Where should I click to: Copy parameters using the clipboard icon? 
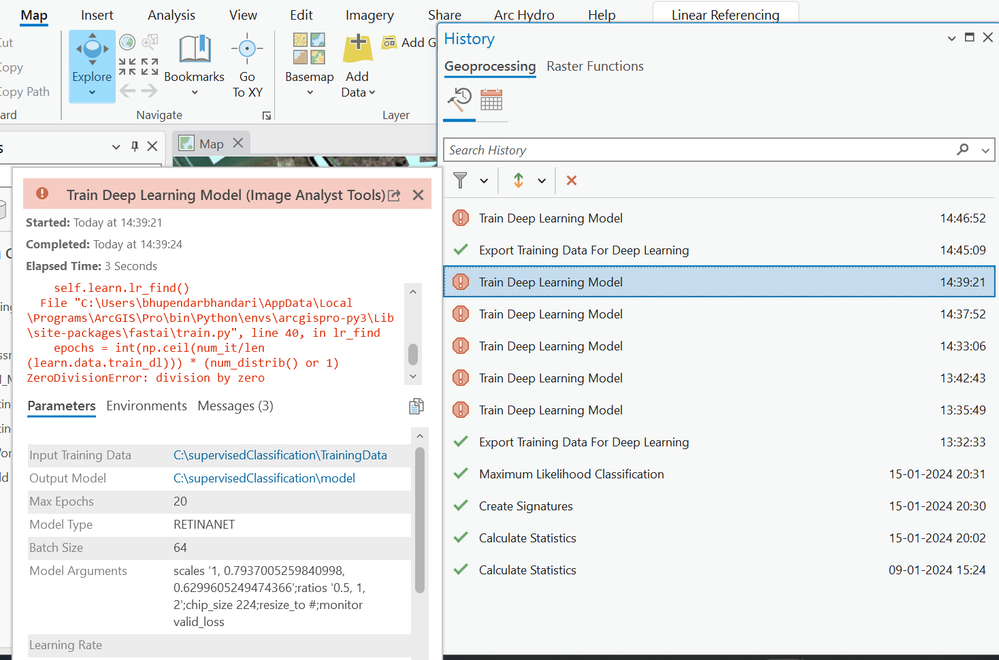[x=416, y=406]
